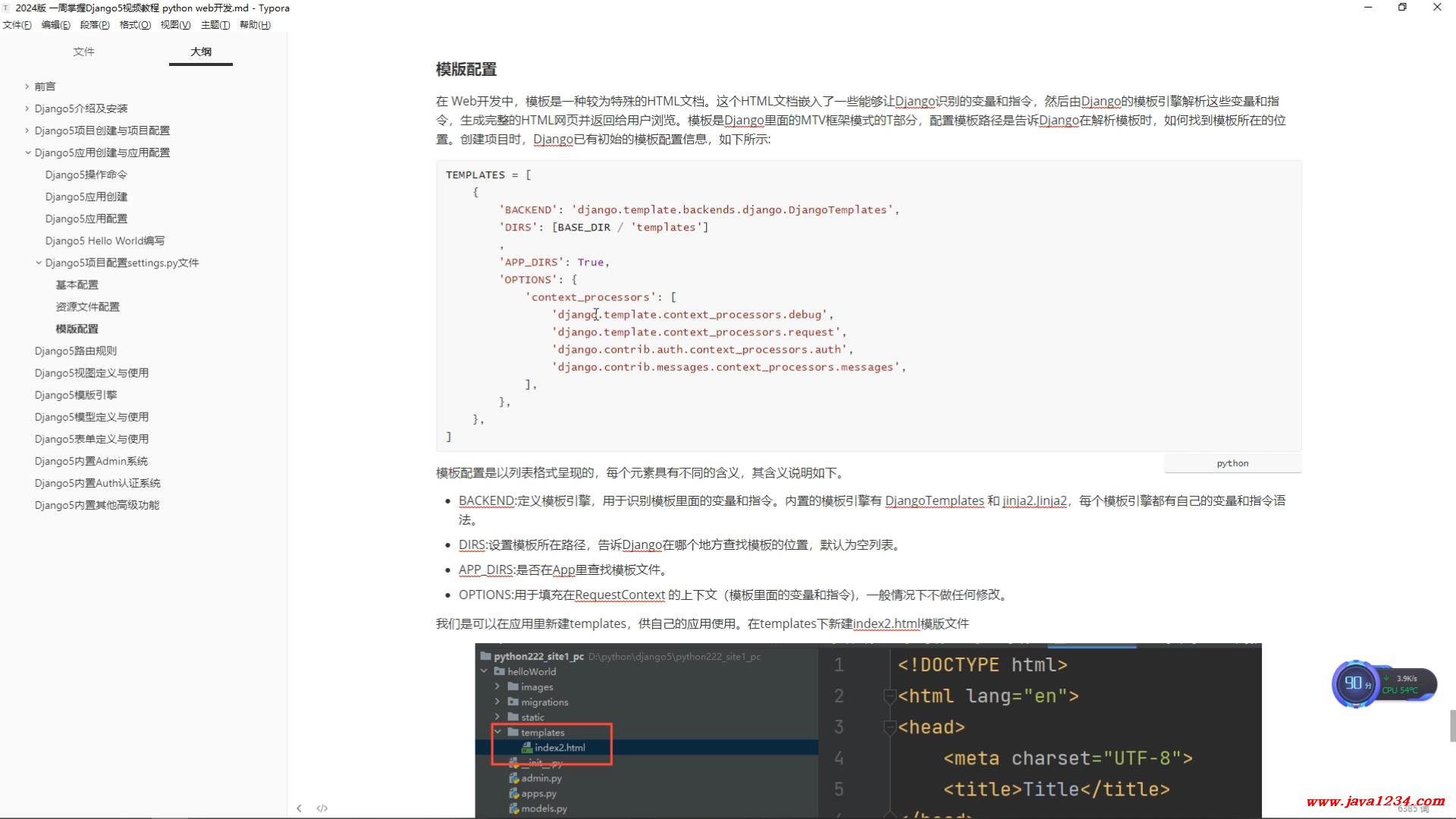Click the python code language field

1232,463
